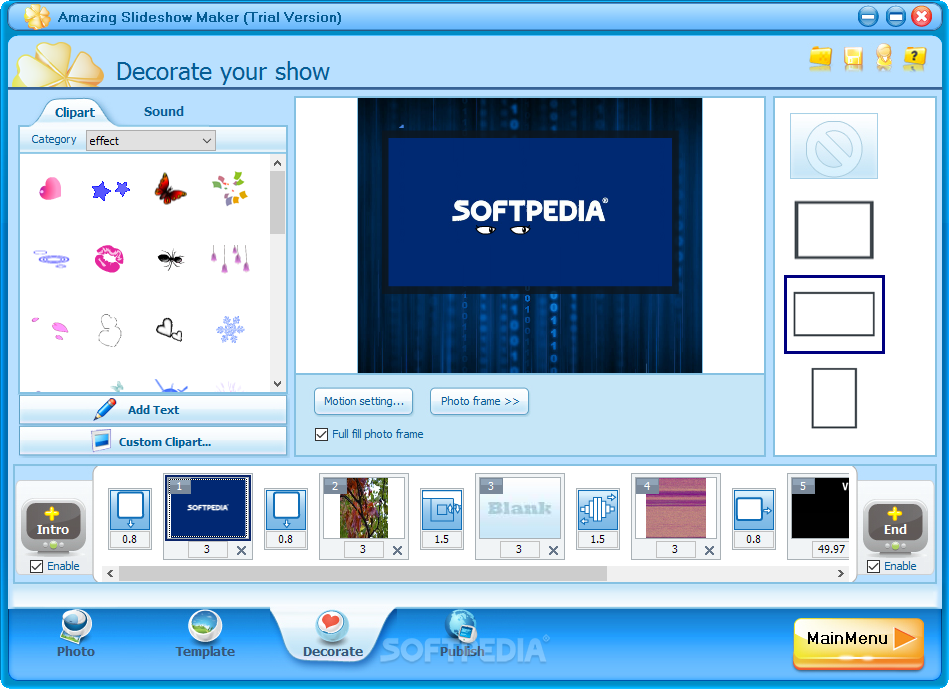949x689 pixels.
Task: Open transition between slides 3 and 4
Action: coord(597,510)
